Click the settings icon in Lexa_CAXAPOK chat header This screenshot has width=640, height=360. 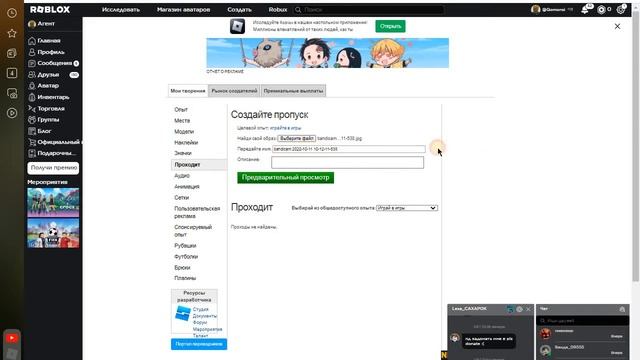pos(519,309)
